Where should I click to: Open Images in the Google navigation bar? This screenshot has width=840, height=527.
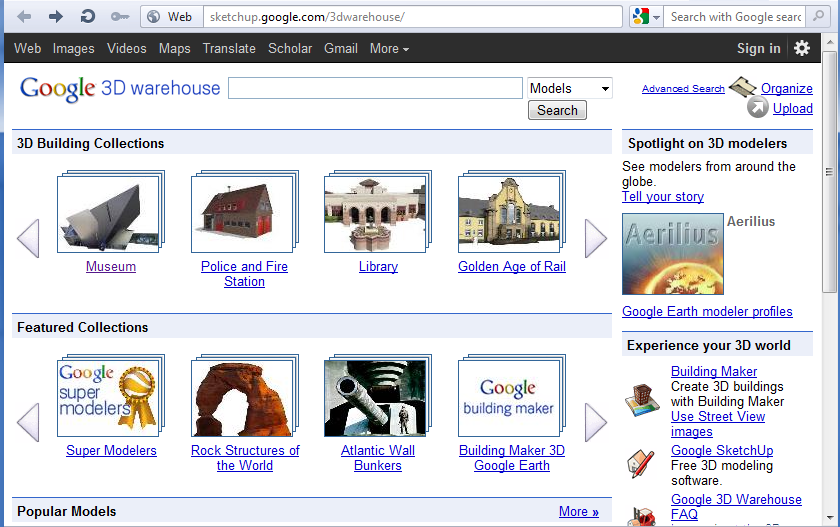[x=73, y=48]
